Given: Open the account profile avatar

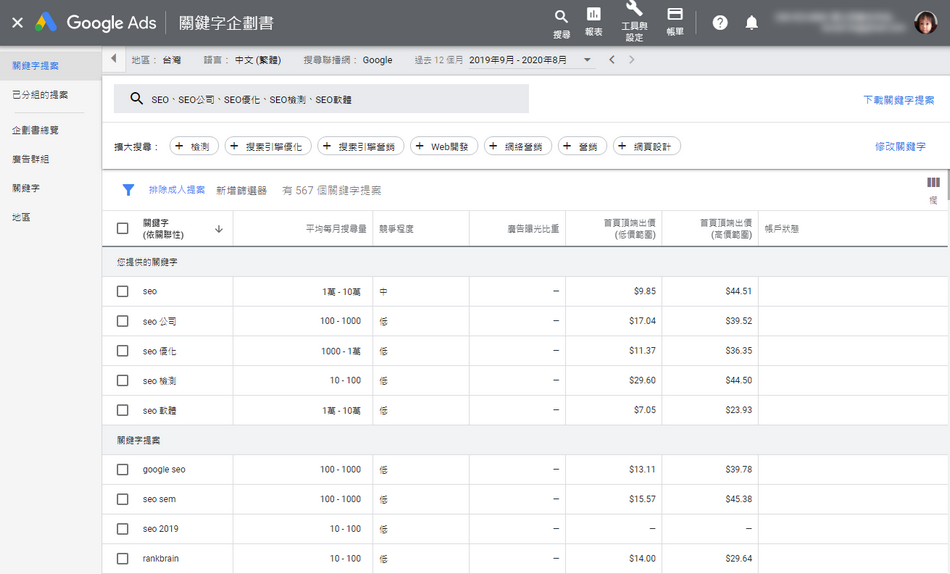Looking at the screenshot, I should [925, 23].
